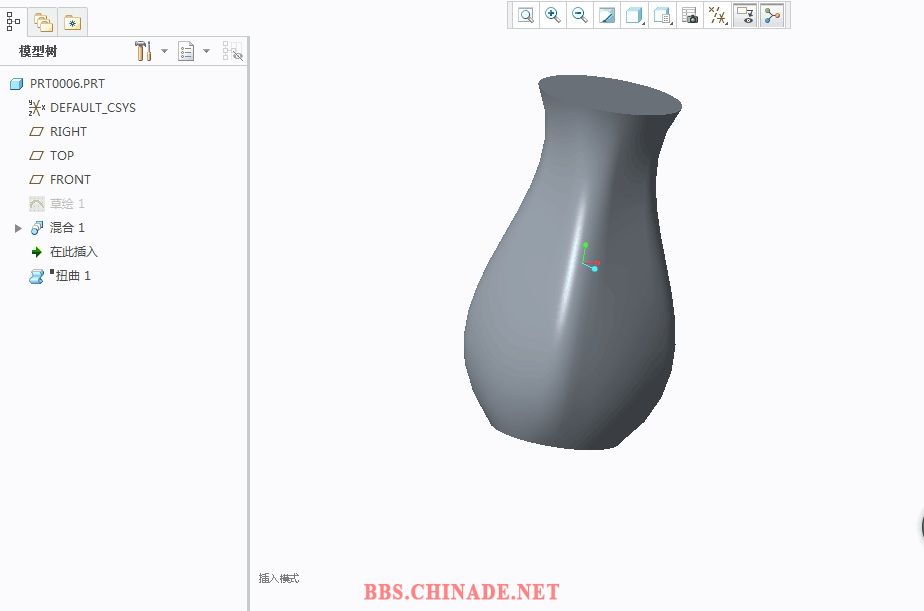Toggle annotation display eye button
924x611 pixels.
pyautogui.click(x=744, y=15)
